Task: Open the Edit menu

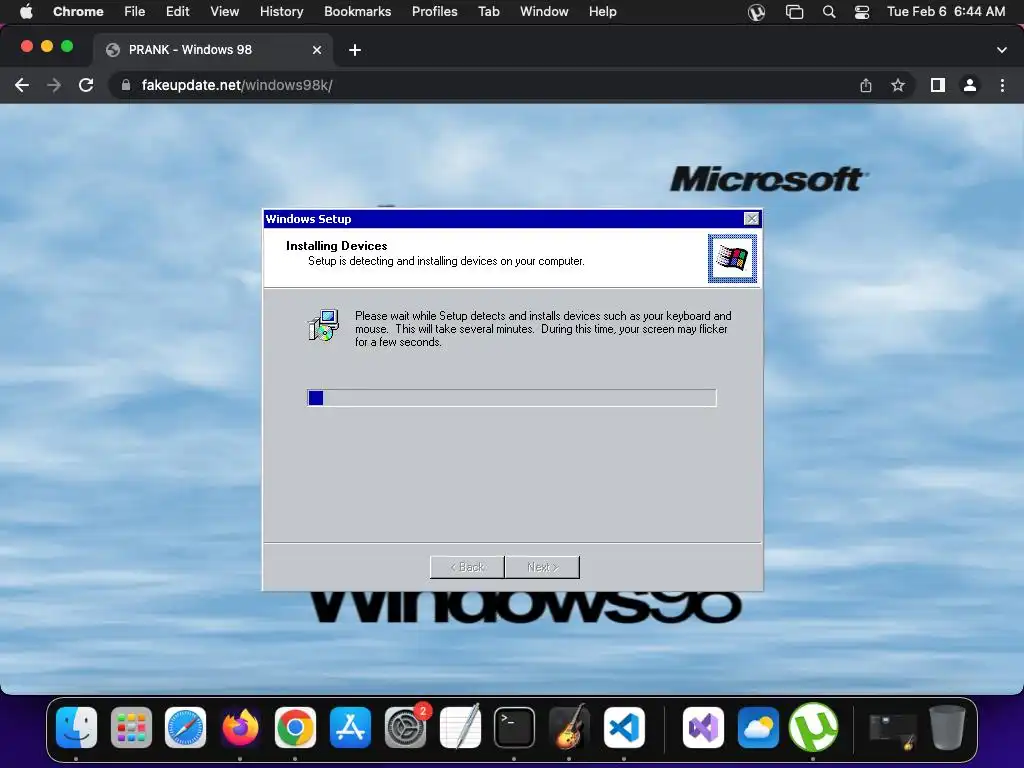Action: coord(178,12)
